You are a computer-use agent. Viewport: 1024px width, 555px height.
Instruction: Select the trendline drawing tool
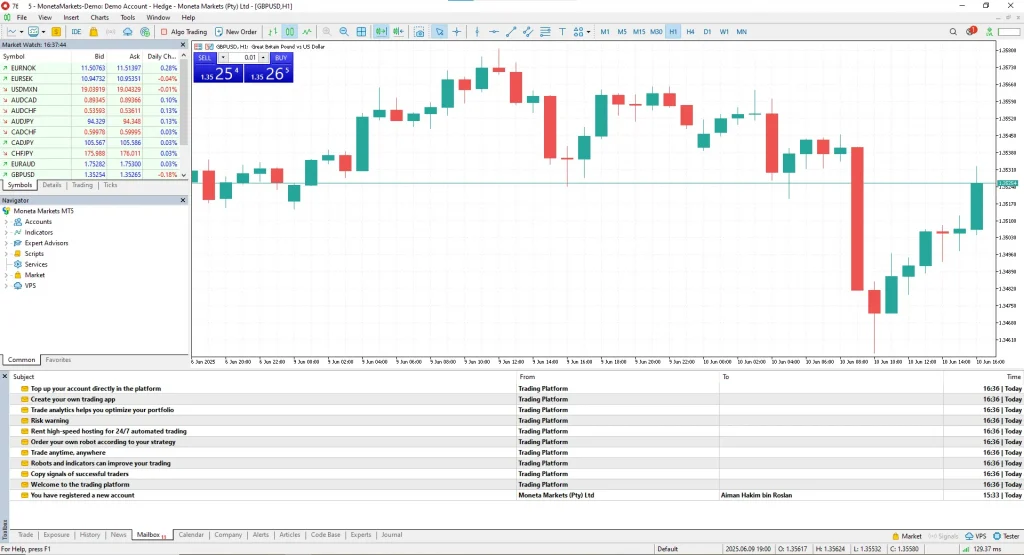point(511,31)
